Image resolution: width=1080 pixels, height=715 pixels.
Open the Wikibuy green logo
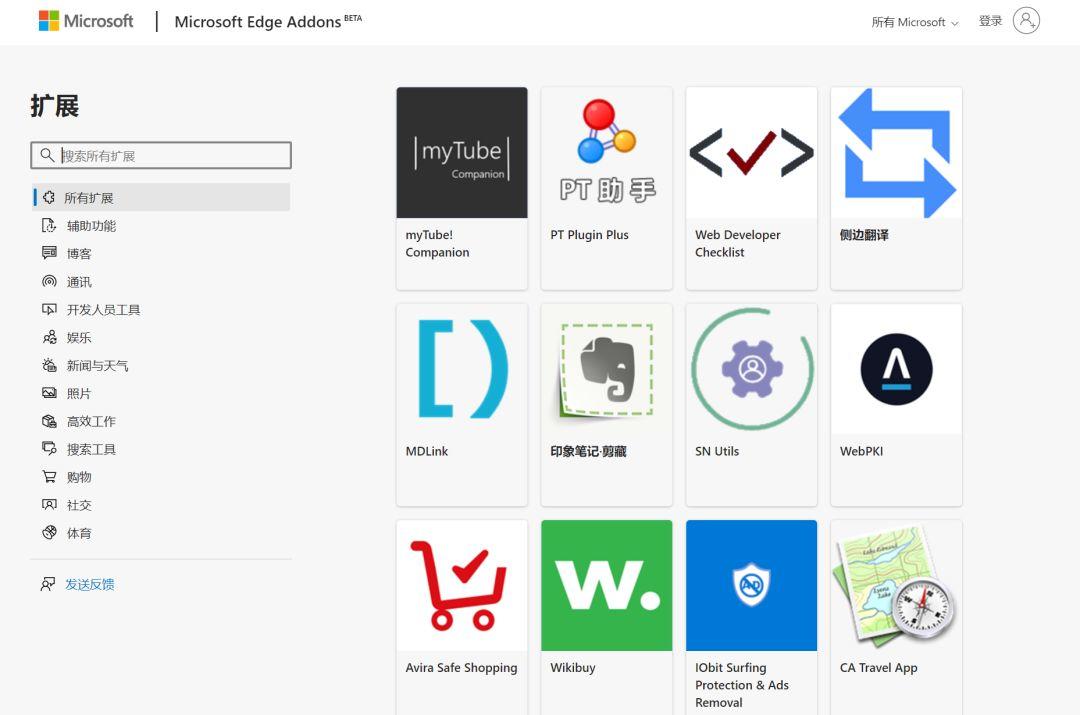pos(606,586)
